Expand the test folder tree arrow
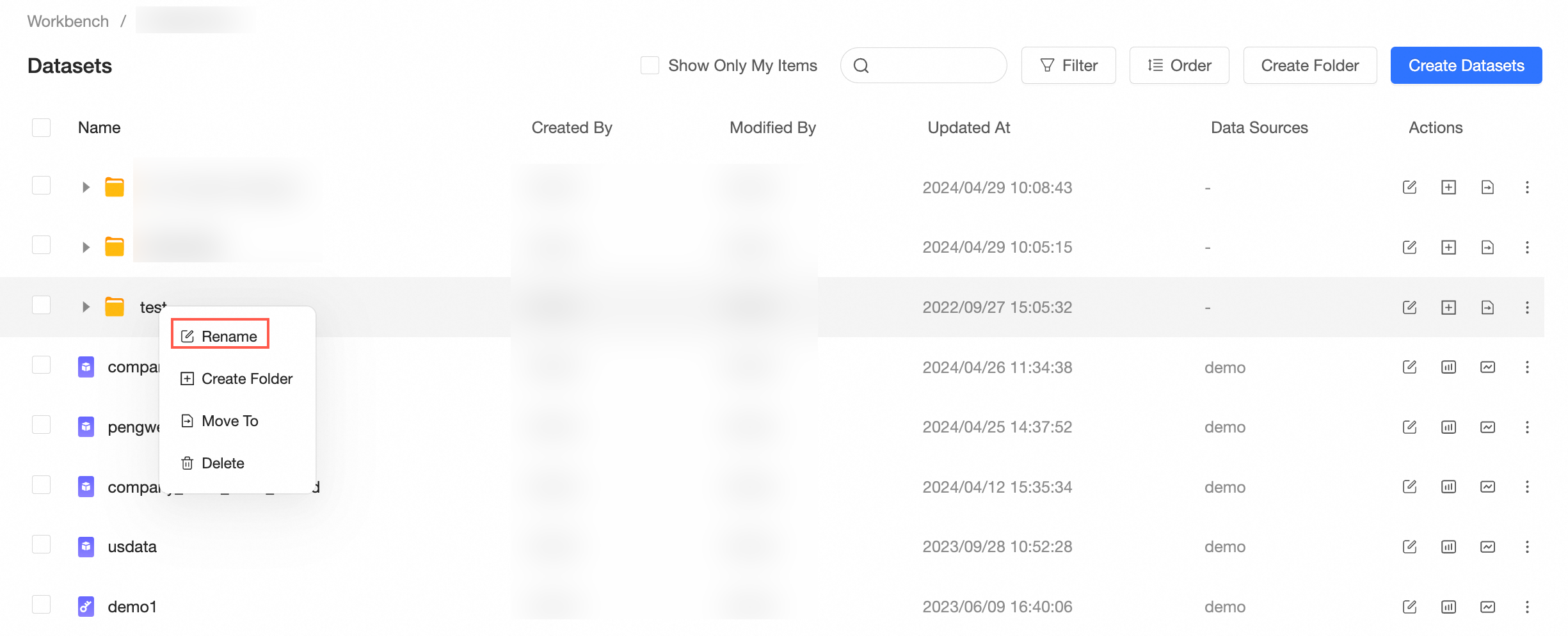 click(86, 307)
